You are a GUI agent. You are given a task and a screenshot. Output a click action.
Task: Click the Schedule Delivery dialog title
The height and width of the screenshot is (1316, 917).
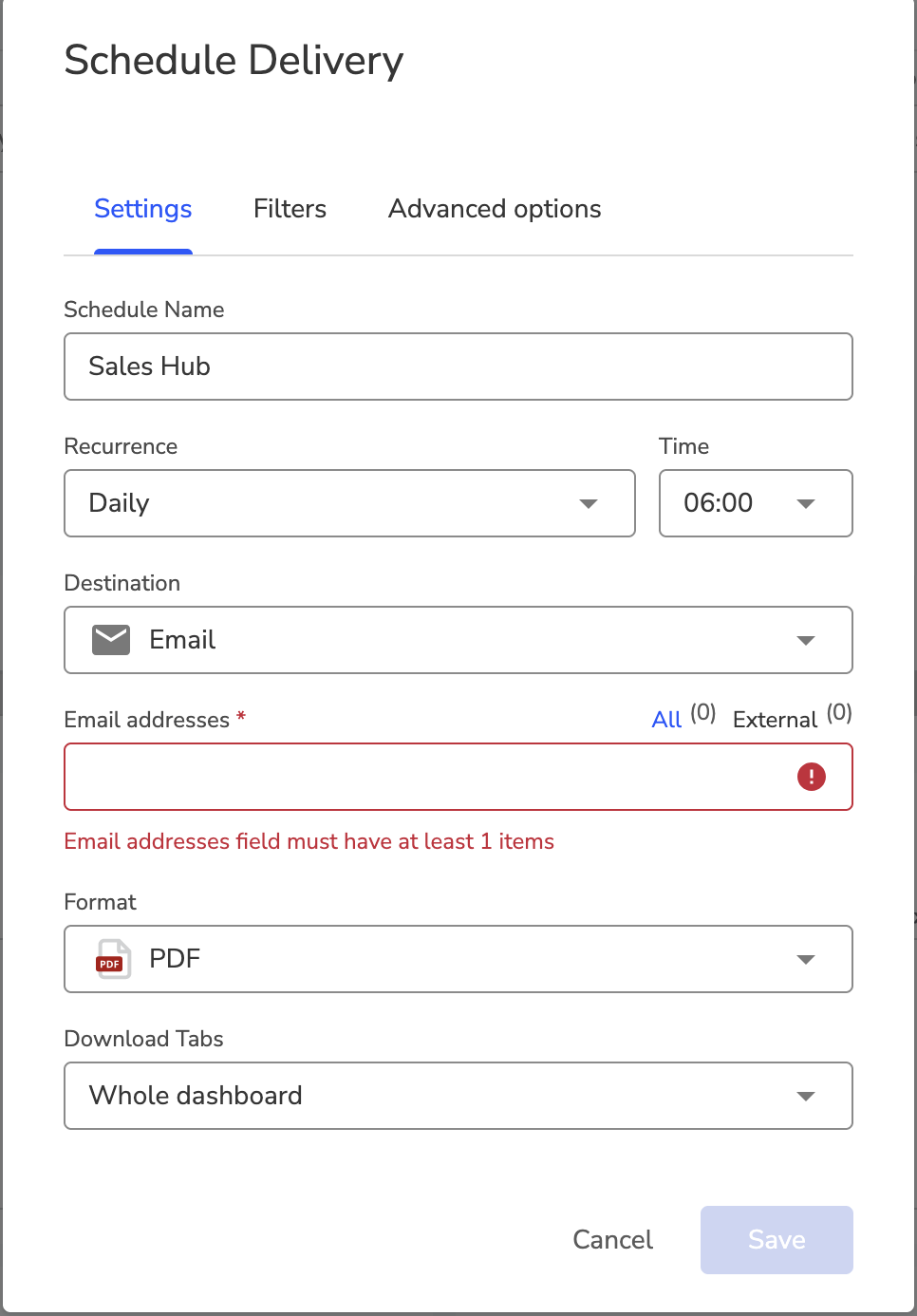(x=234, y=61)
